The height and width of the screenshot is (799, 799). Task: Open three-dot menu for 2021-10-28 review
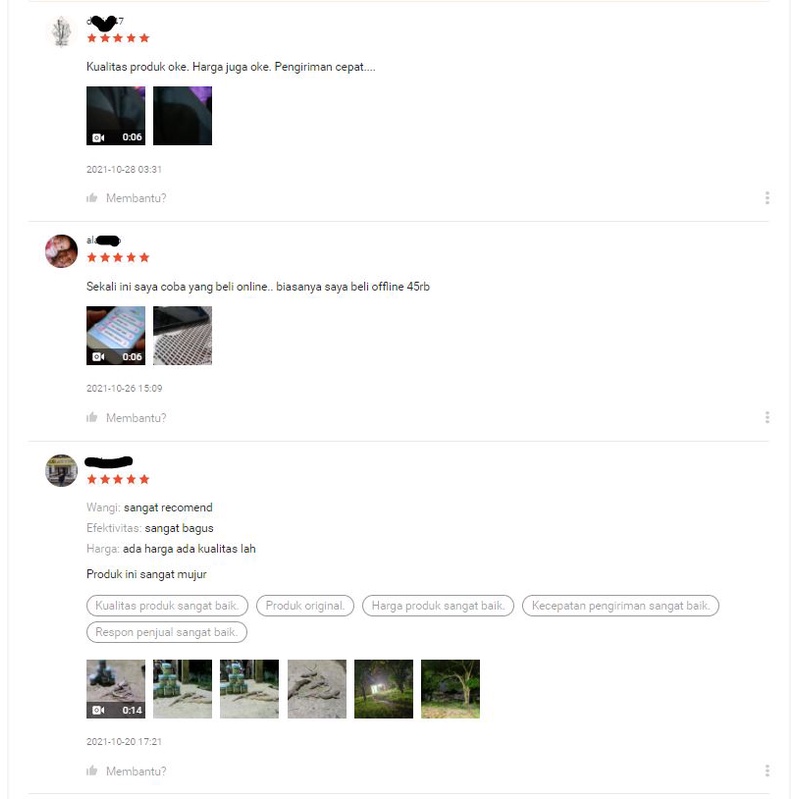(x=767, y=198)
